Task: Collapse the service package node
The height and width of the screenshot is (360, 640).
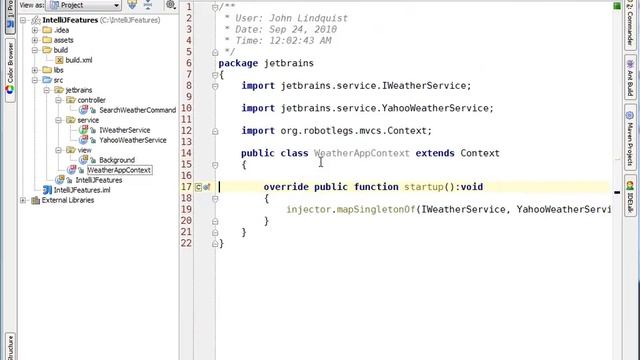Action: (x=59, y=120)
